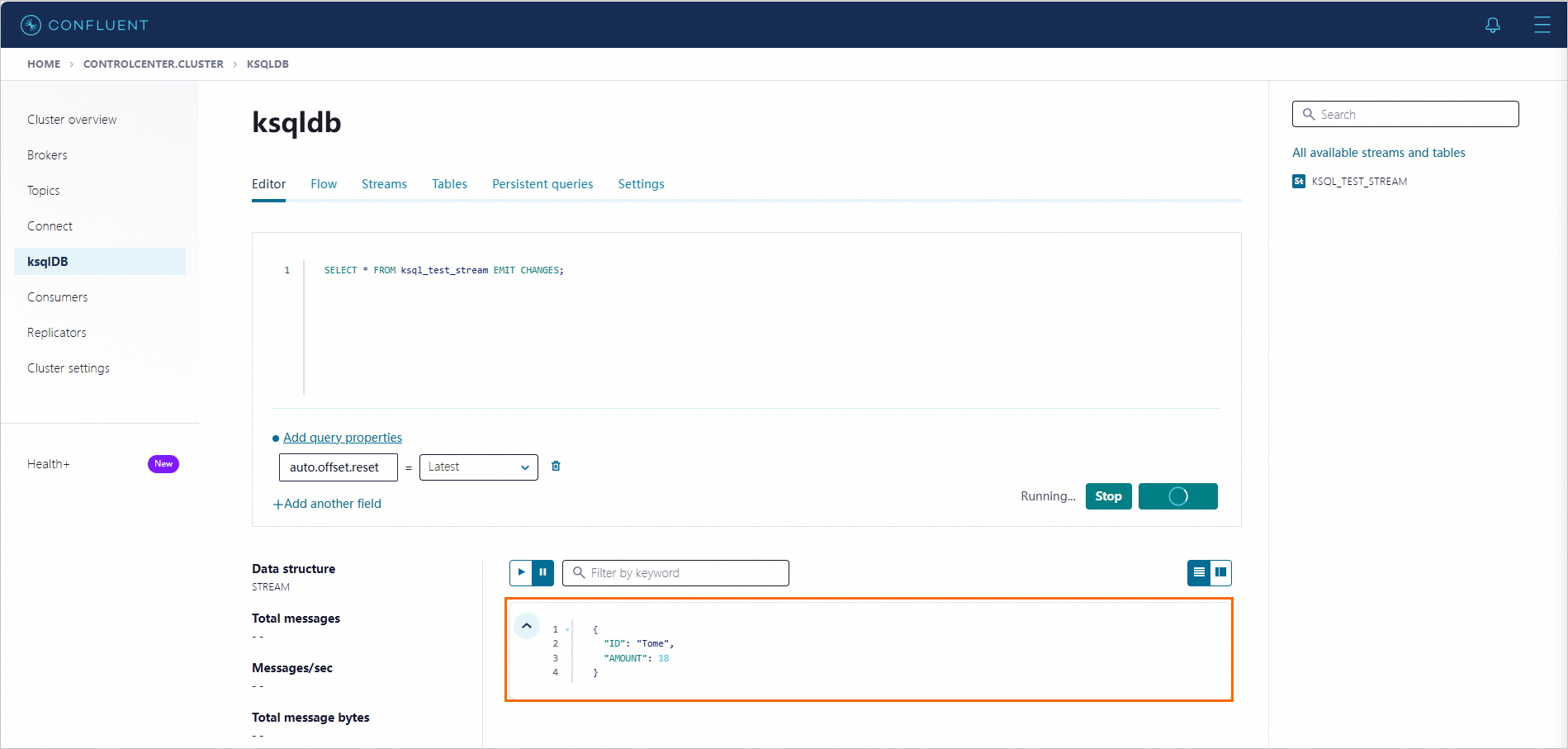1568x749 pixels.
Task: Open the notifications bell
Action: click(1493, 25)
